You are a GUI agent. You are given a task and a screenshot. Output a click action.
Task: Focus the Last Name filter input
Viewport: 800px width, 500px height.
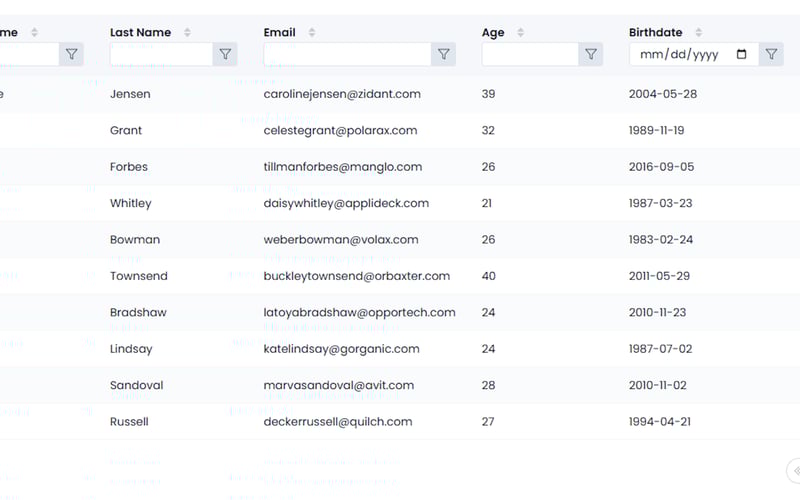(161, 54)
